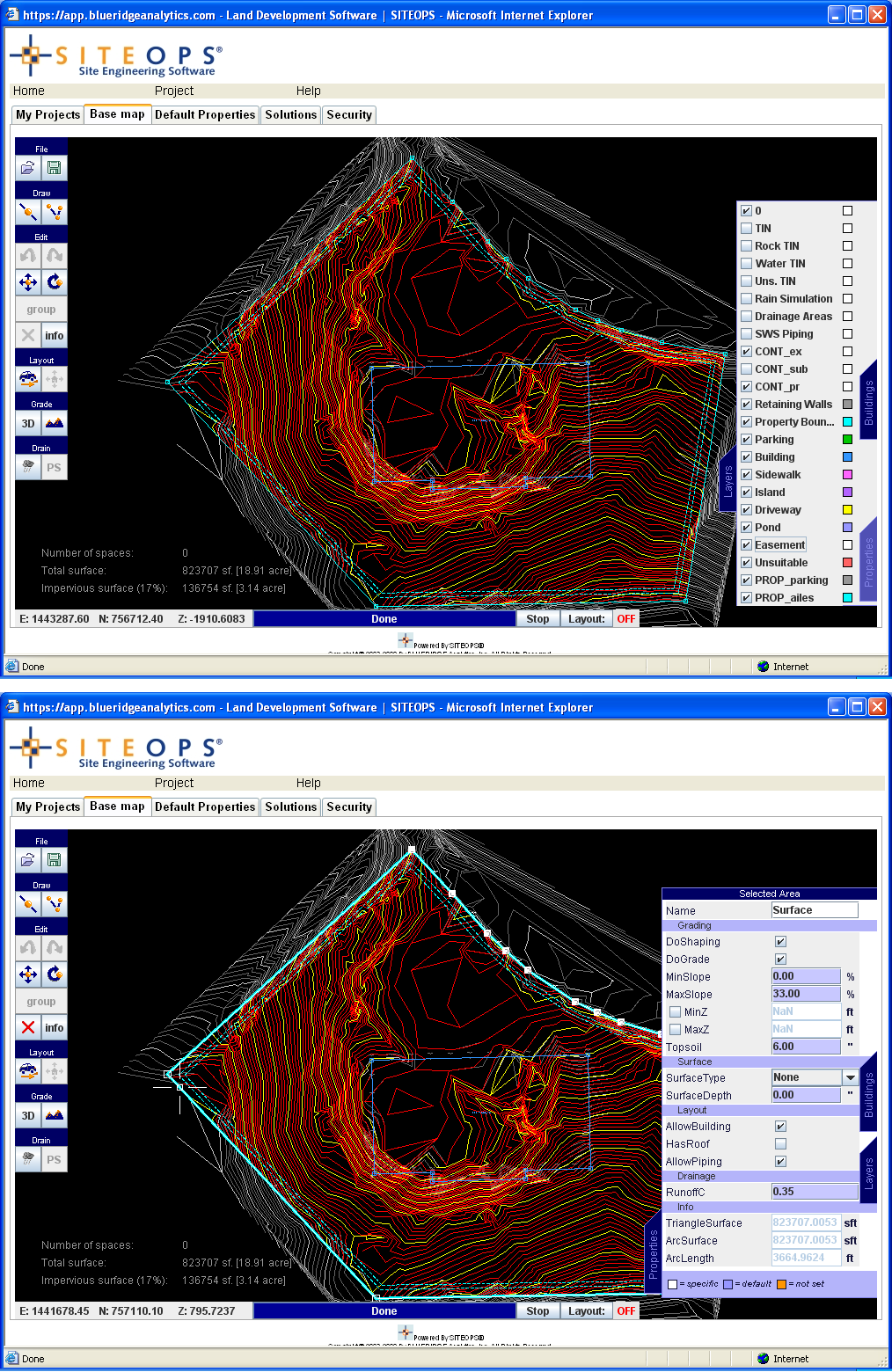Expand Buildings side tab in top window
The height and width of the screenshot is (1372, 892).
pyautogui.click(x=868, y=403)
